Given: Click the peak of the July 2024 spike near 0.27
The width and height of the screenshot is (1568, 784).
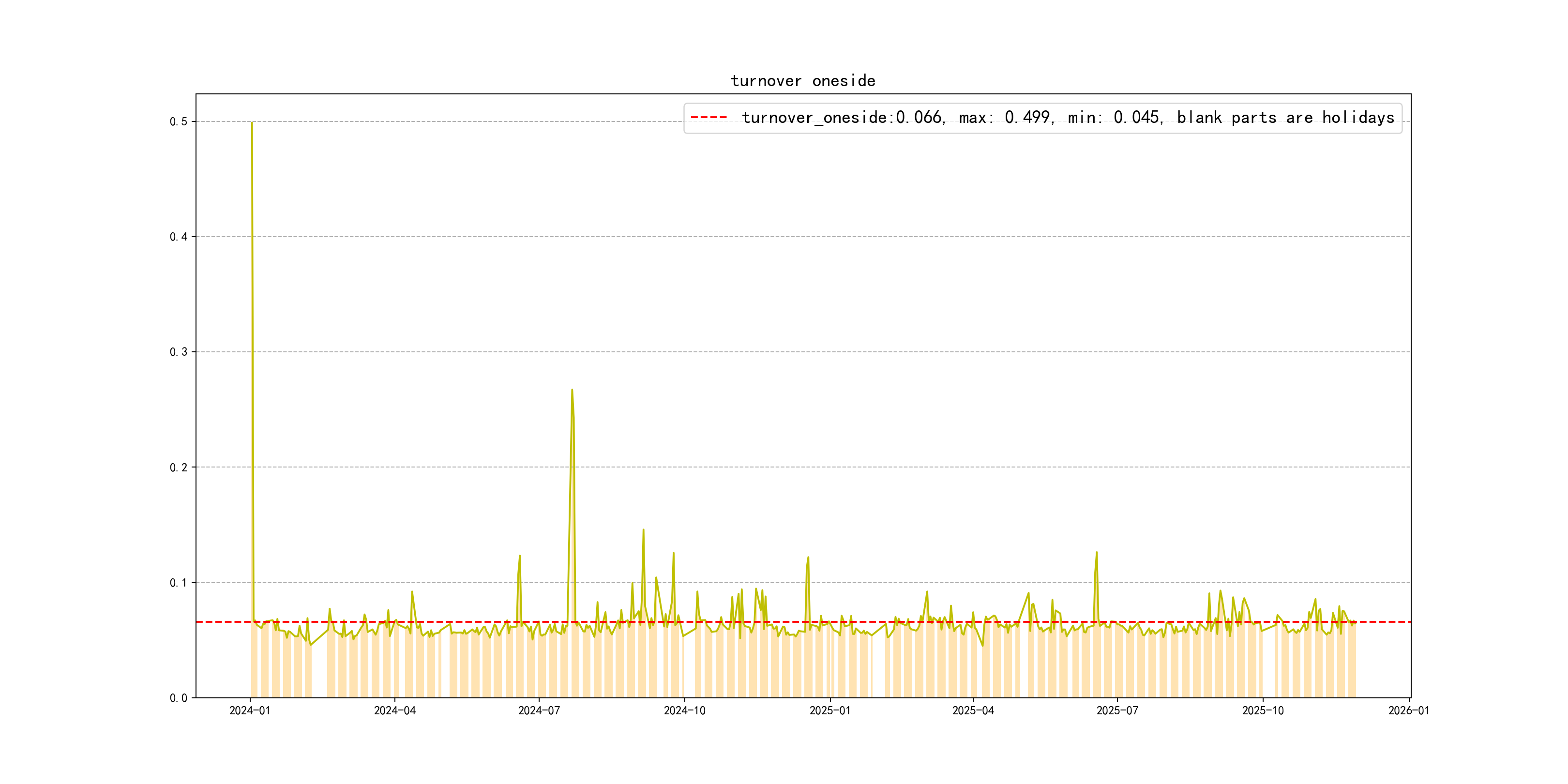Looking at the screenshot, I should (x=572, y=390).
